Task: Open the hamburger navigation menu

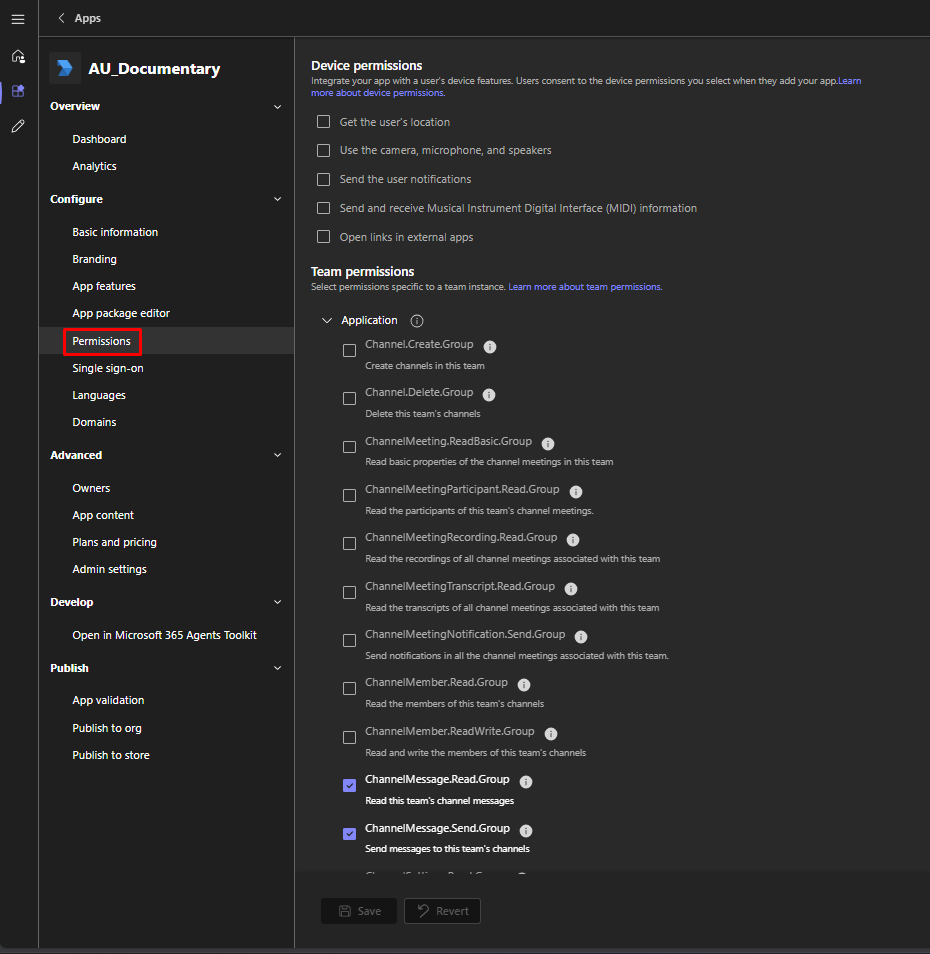Action: [18, 19]
